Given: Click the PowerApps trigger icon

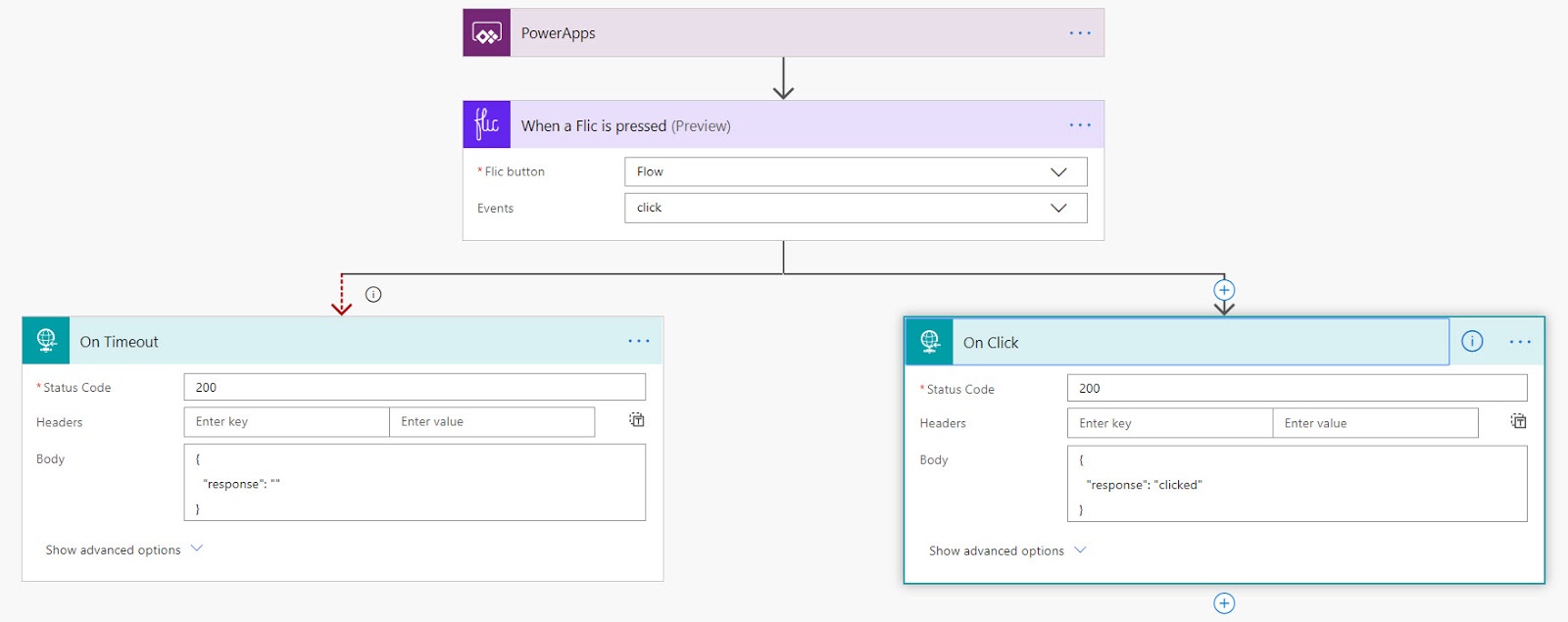Looking at the screenshot, I should click(486, 32).
